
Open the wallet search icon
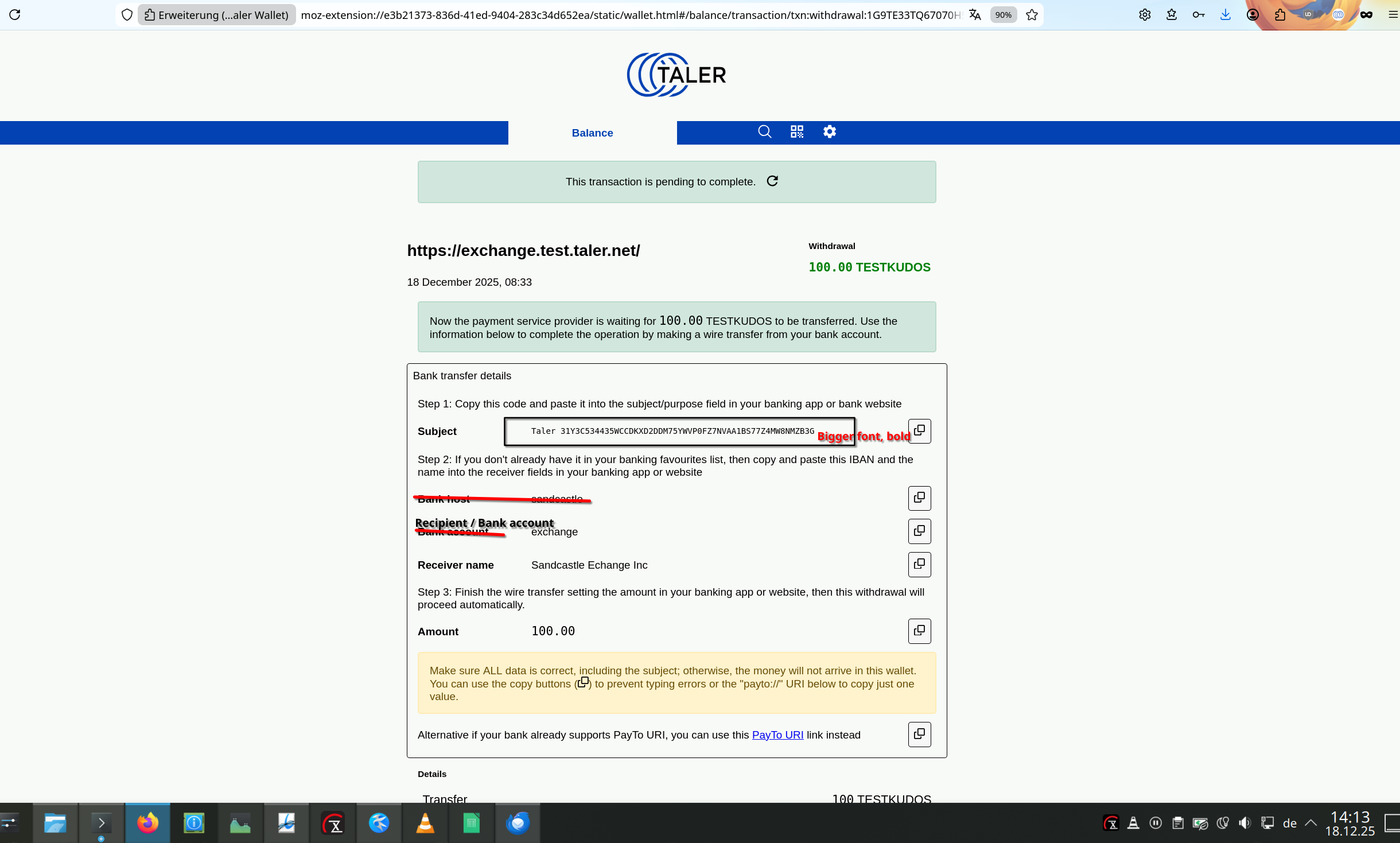(764, 132)
